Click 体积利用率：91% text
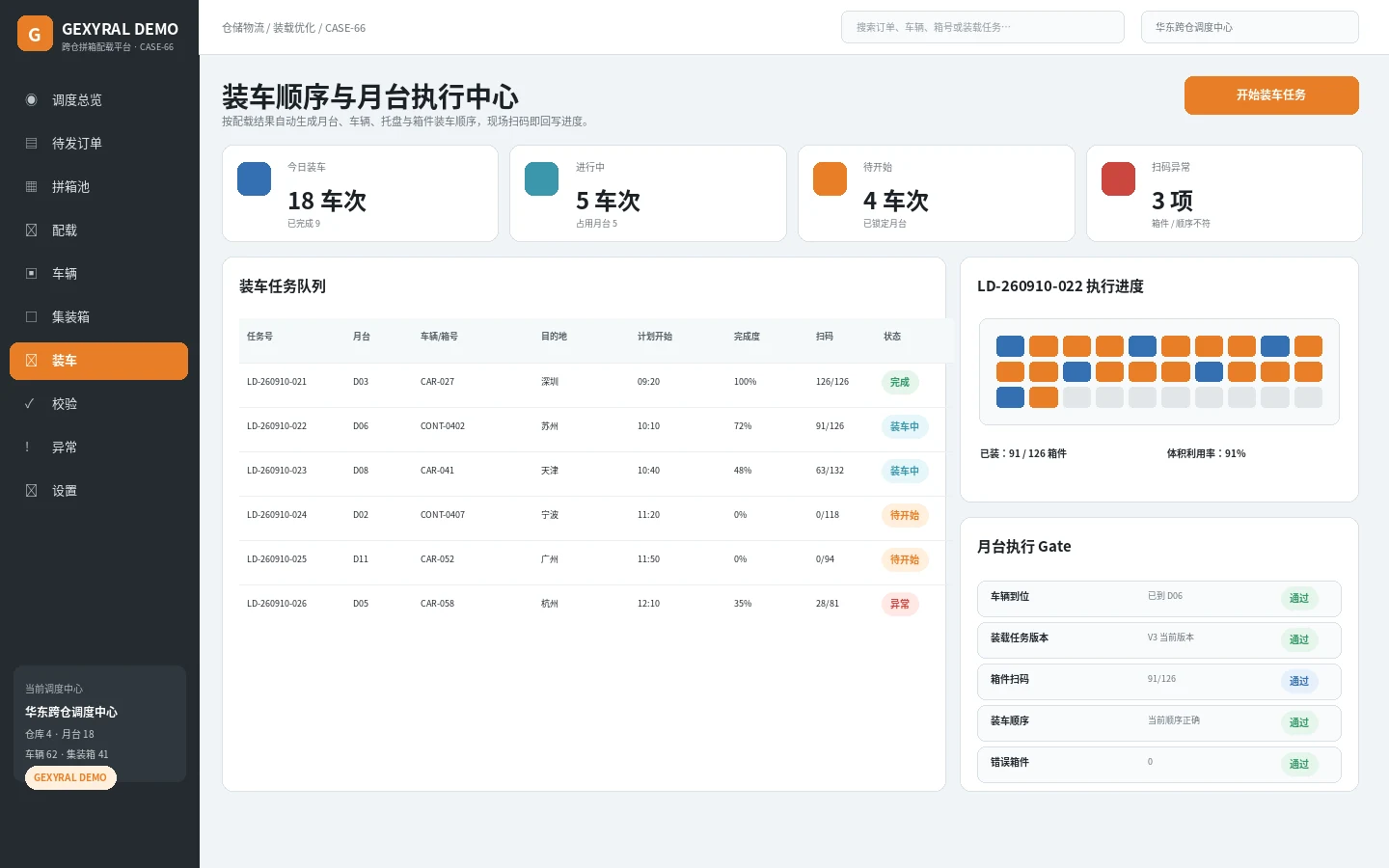Viewport: 1389px width, 868px height. (1206, 453)
